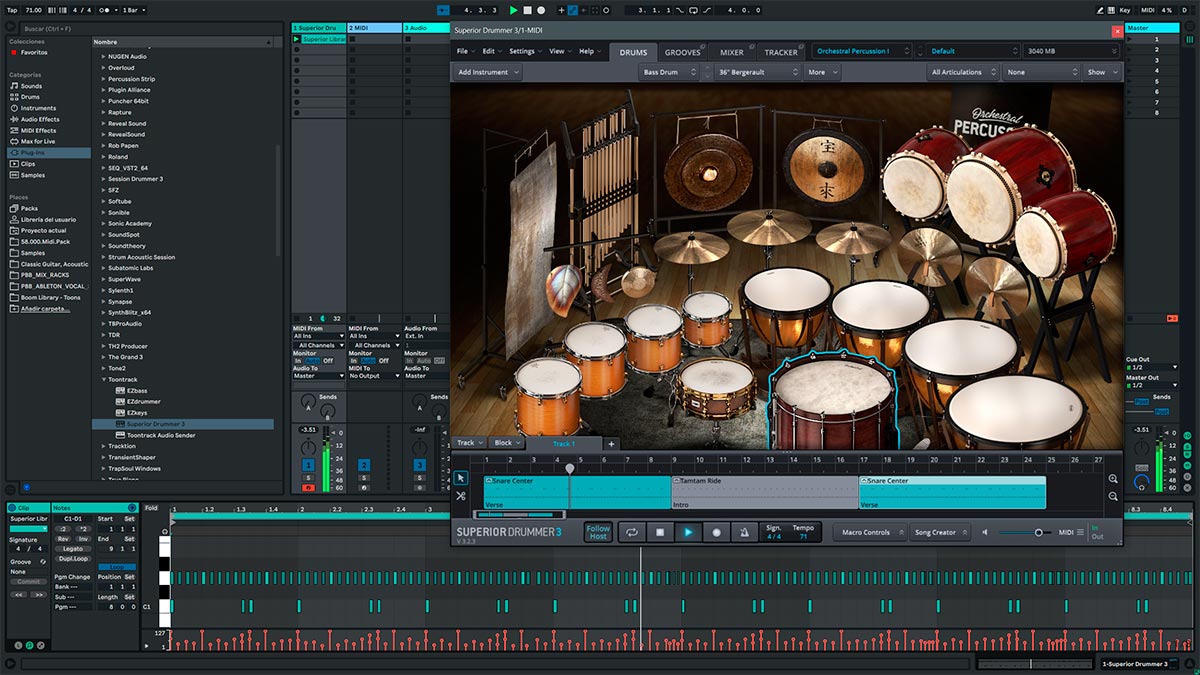Click the Tap tempo button in Ableton
1200x675 pixels.
coord(12,10)
